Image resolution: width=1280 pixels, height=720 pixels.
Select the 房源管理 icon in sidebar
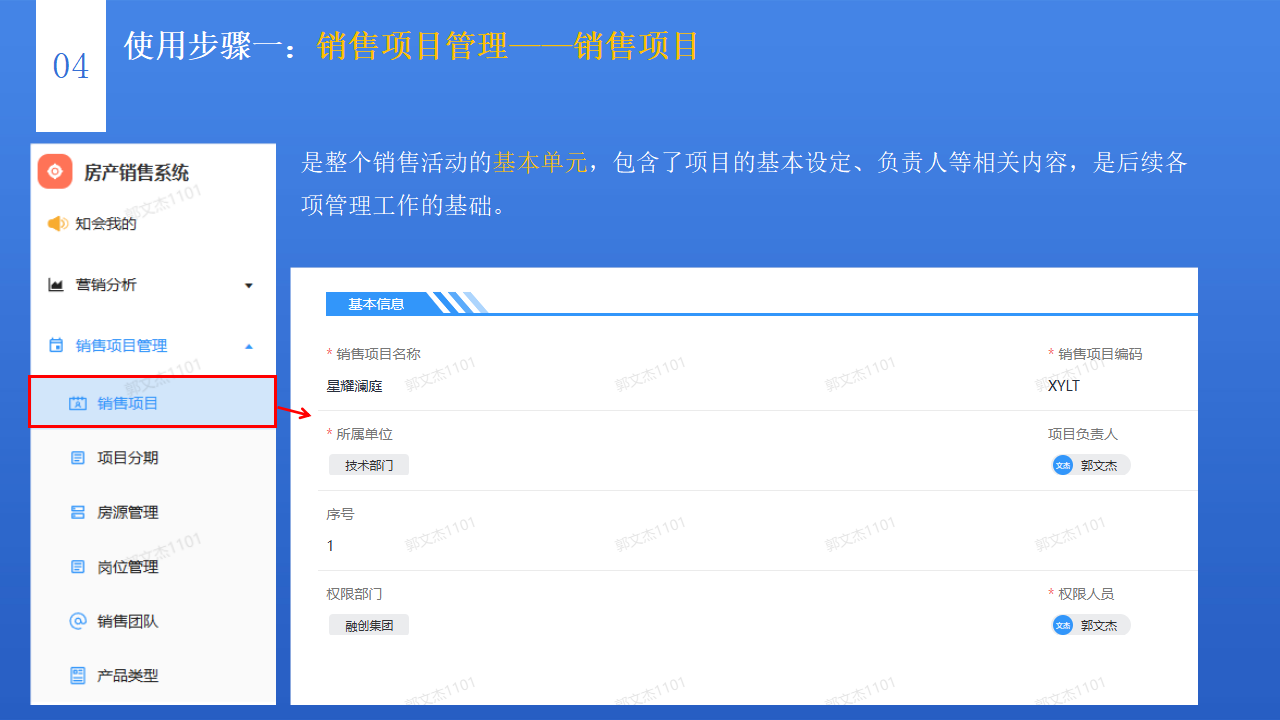pyautogui.click(x=79, y=512)
